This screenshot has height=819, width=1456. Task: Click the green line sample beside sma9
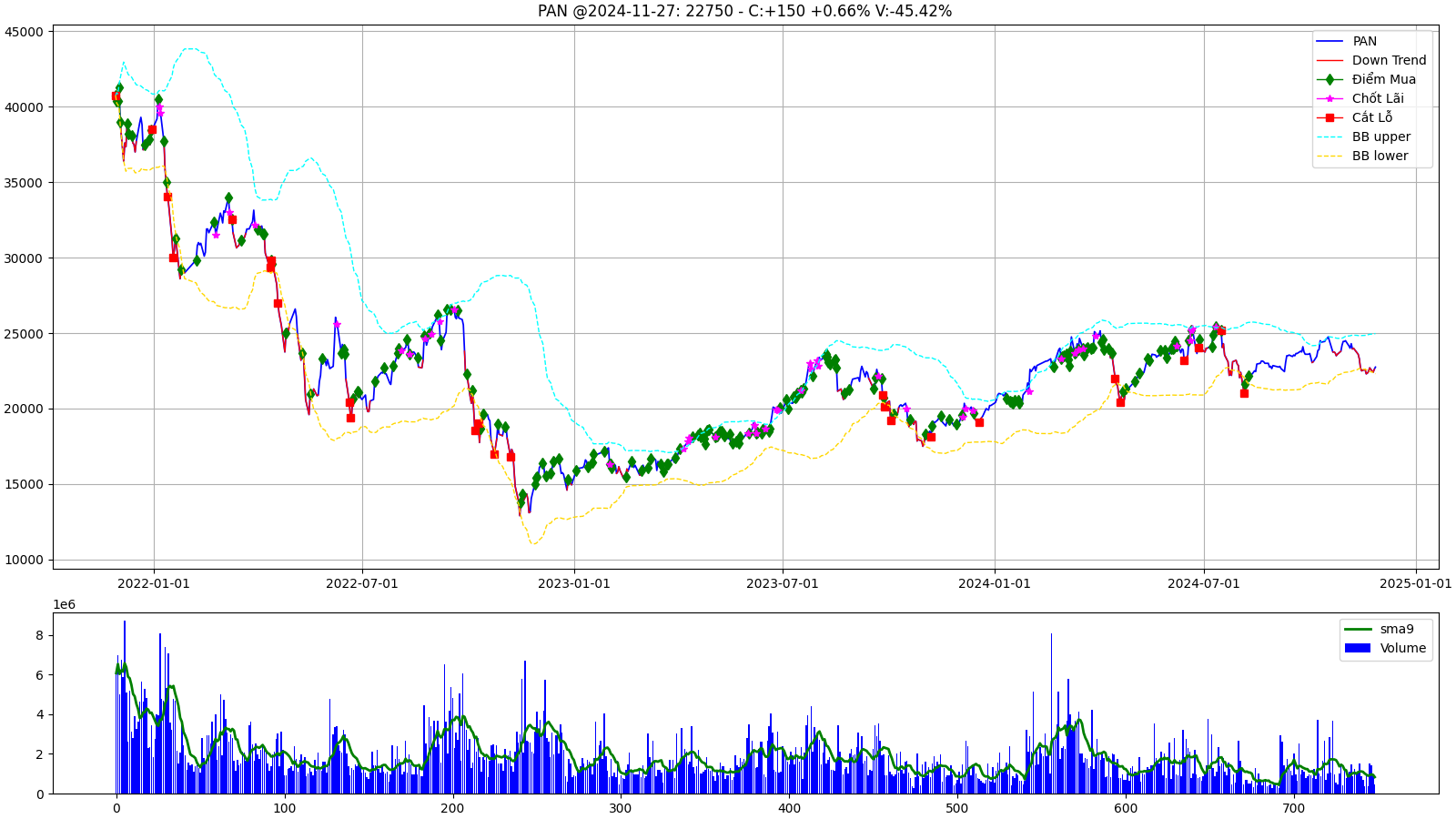click(1358, 630)
